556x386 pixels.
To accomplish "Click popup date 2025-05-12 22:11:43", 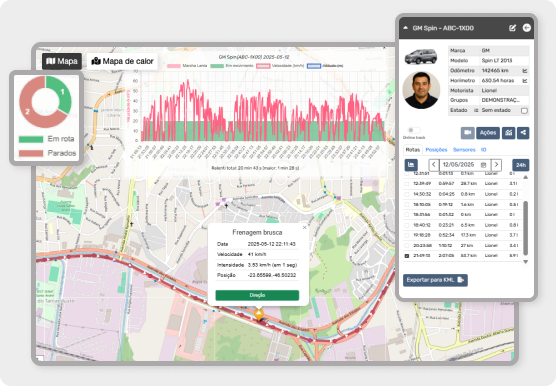I will click(271, 244).
